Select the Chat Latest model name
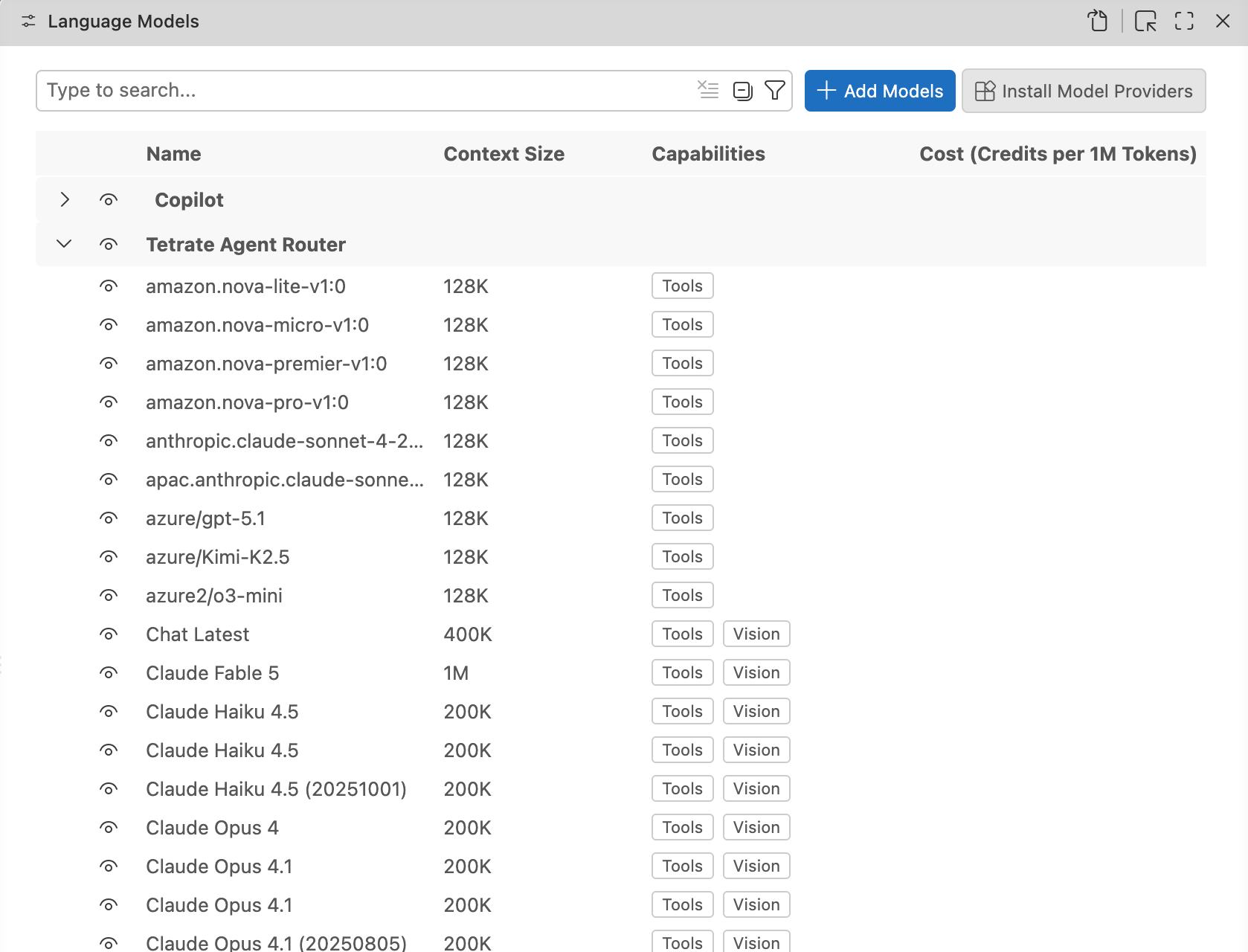The image size is (1248, 952). click(197, 634)
